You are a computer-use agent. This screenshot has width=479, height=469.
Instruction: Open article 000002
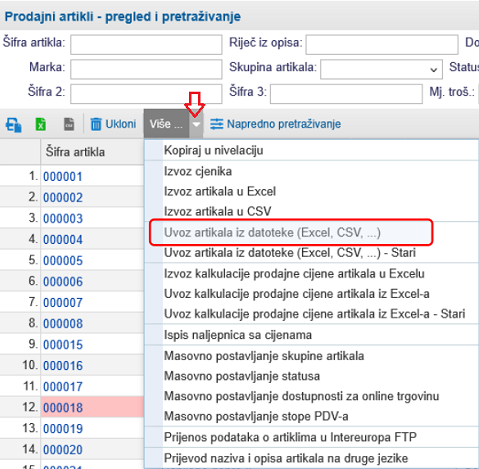63,197
